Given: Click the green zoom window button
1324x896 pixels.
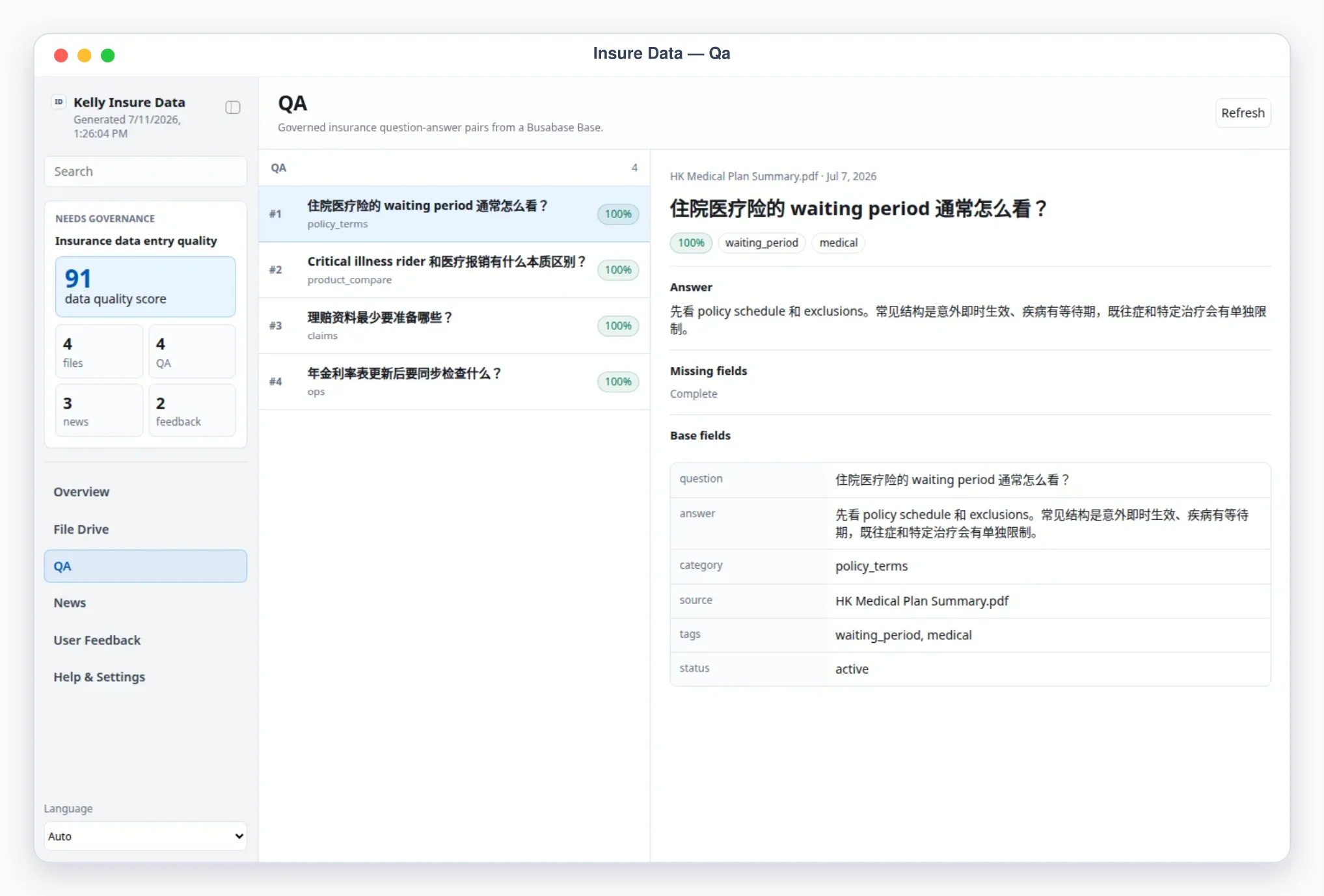Looking at the screenshot, I should pyautogui.click(x=108, y=55).
